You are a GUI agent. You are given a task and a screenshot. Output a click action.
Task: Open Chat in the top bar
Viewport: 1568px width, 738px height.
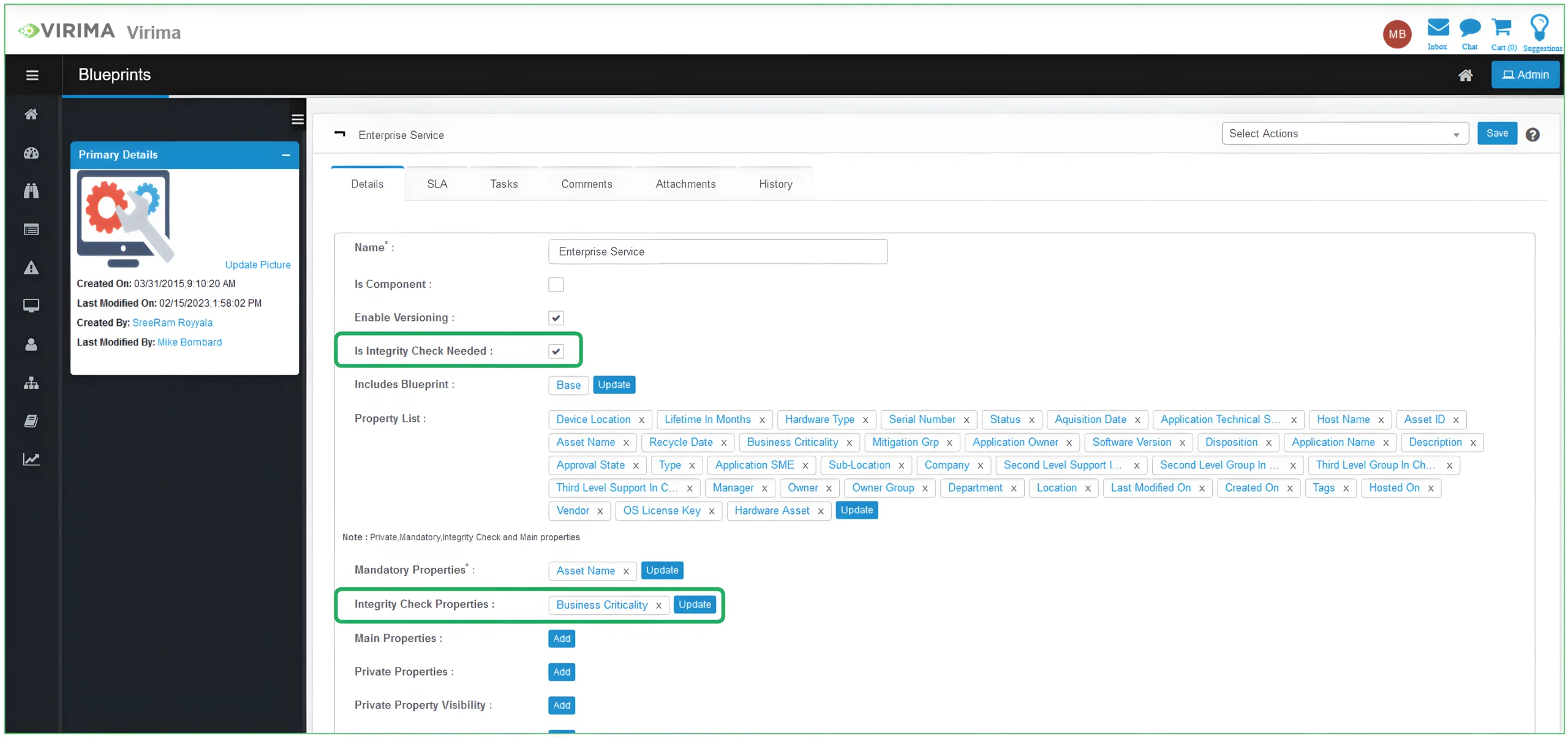click(x=1471, y=29)
